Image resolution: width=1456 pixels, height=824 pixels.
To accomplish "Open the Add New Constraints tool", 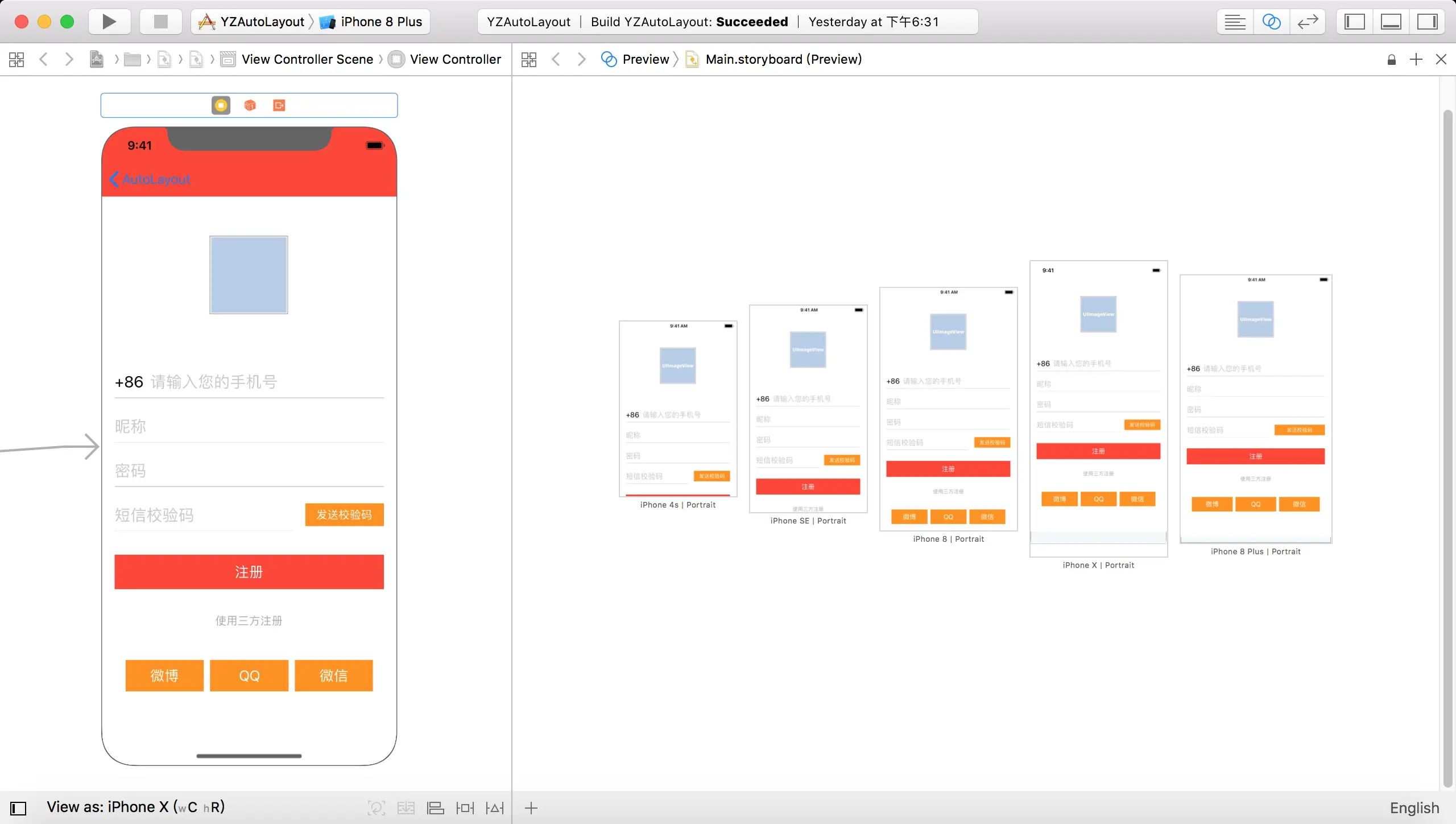I will [465, 808].
